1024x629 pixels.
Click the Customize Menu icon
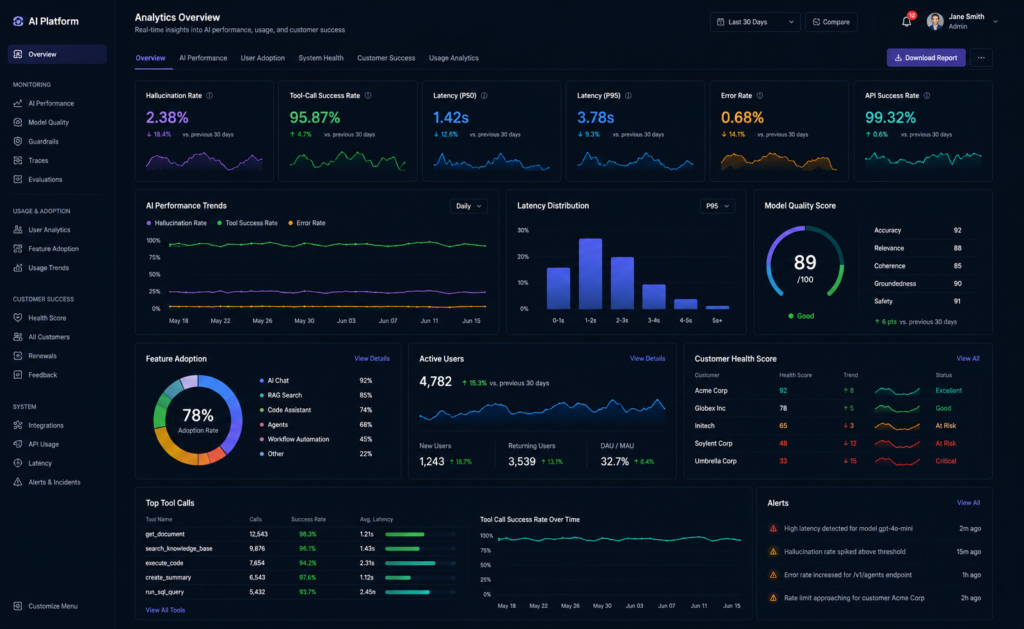pos(18,606)
